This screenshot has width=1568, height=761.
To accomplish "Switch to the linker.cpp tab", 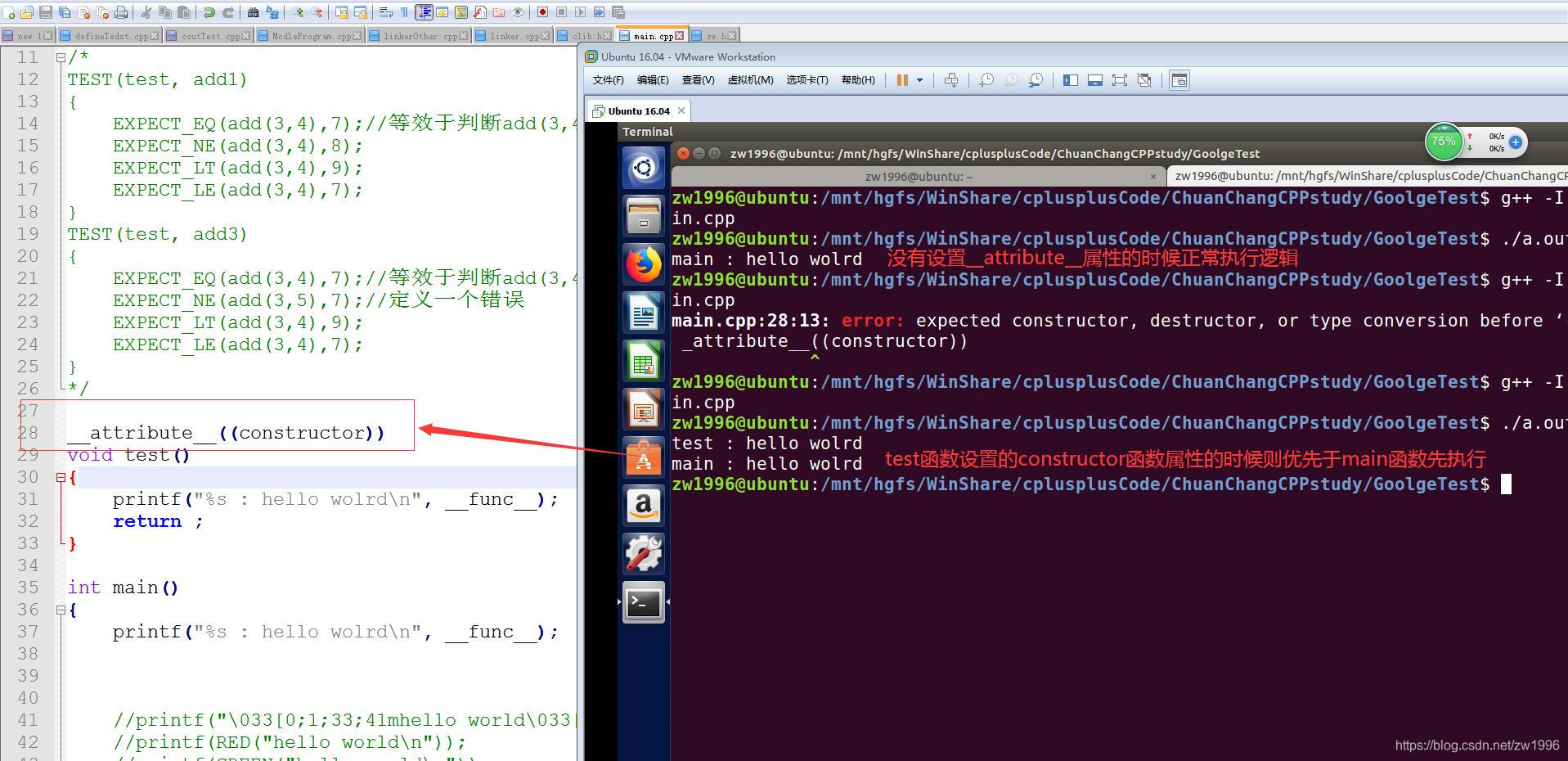I will 512,36.
